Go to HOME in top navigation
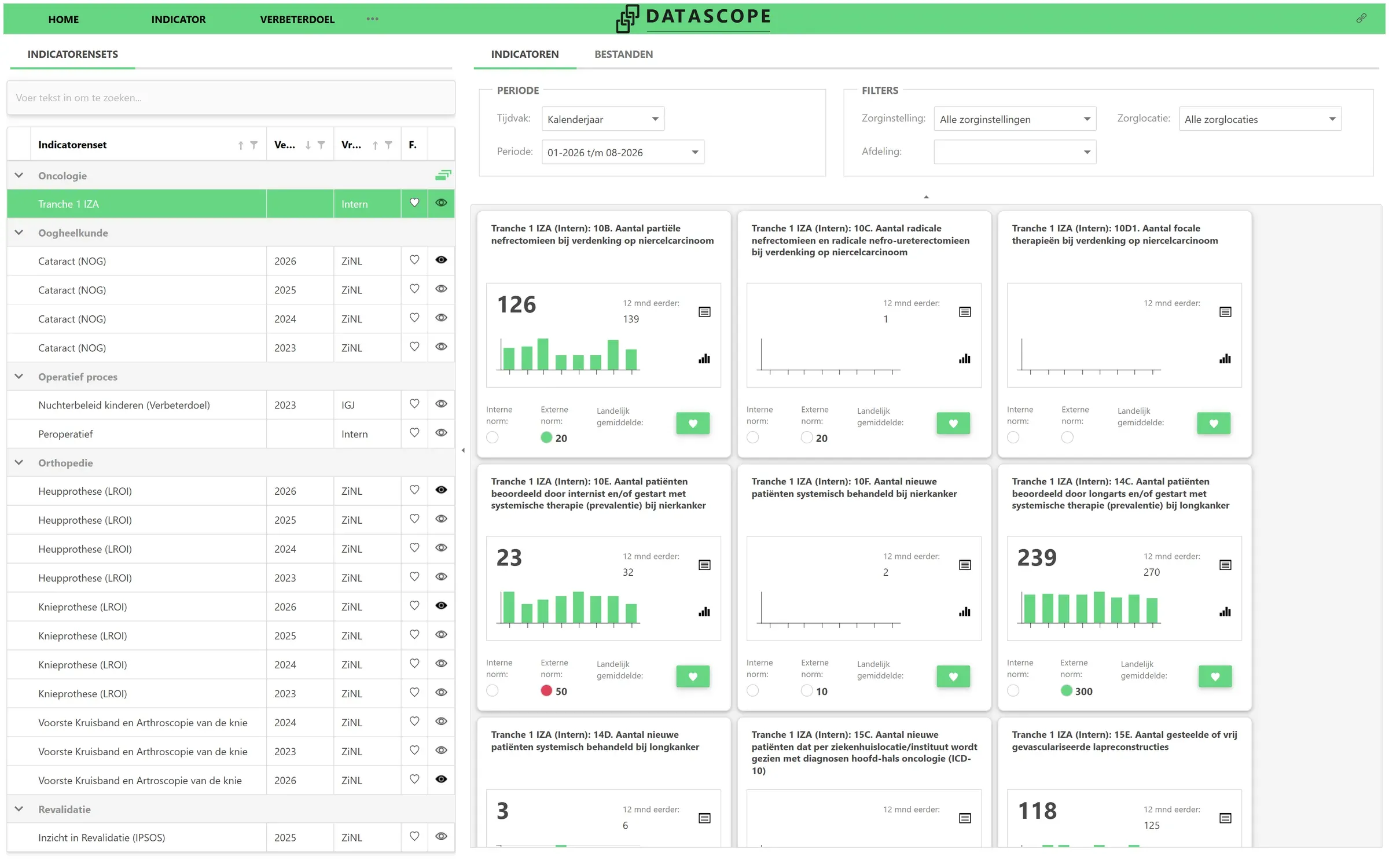 [64, 20]
